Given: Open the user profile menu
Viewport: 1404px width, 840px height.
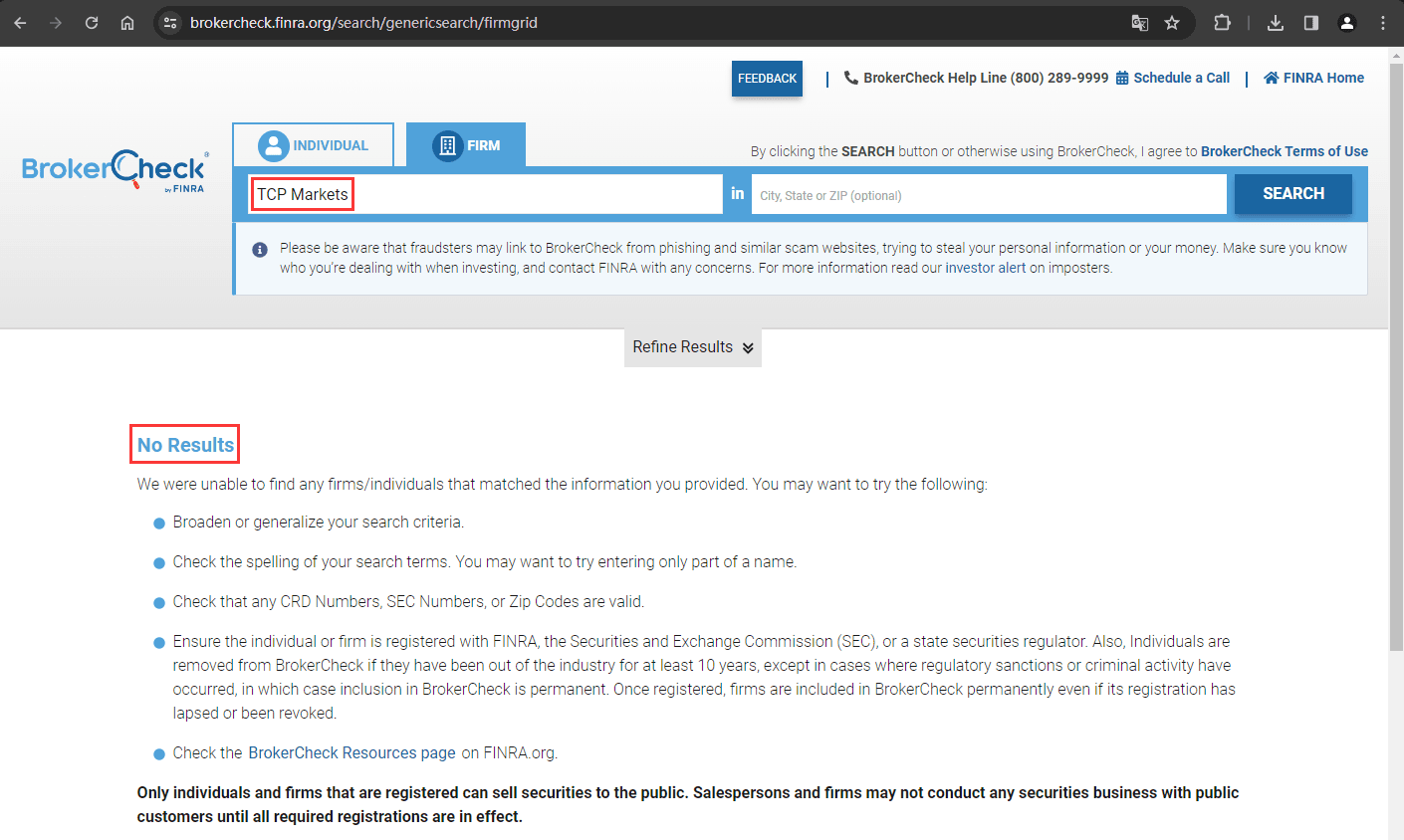Looking at the screenshot, I should [x=1347, y=23].
